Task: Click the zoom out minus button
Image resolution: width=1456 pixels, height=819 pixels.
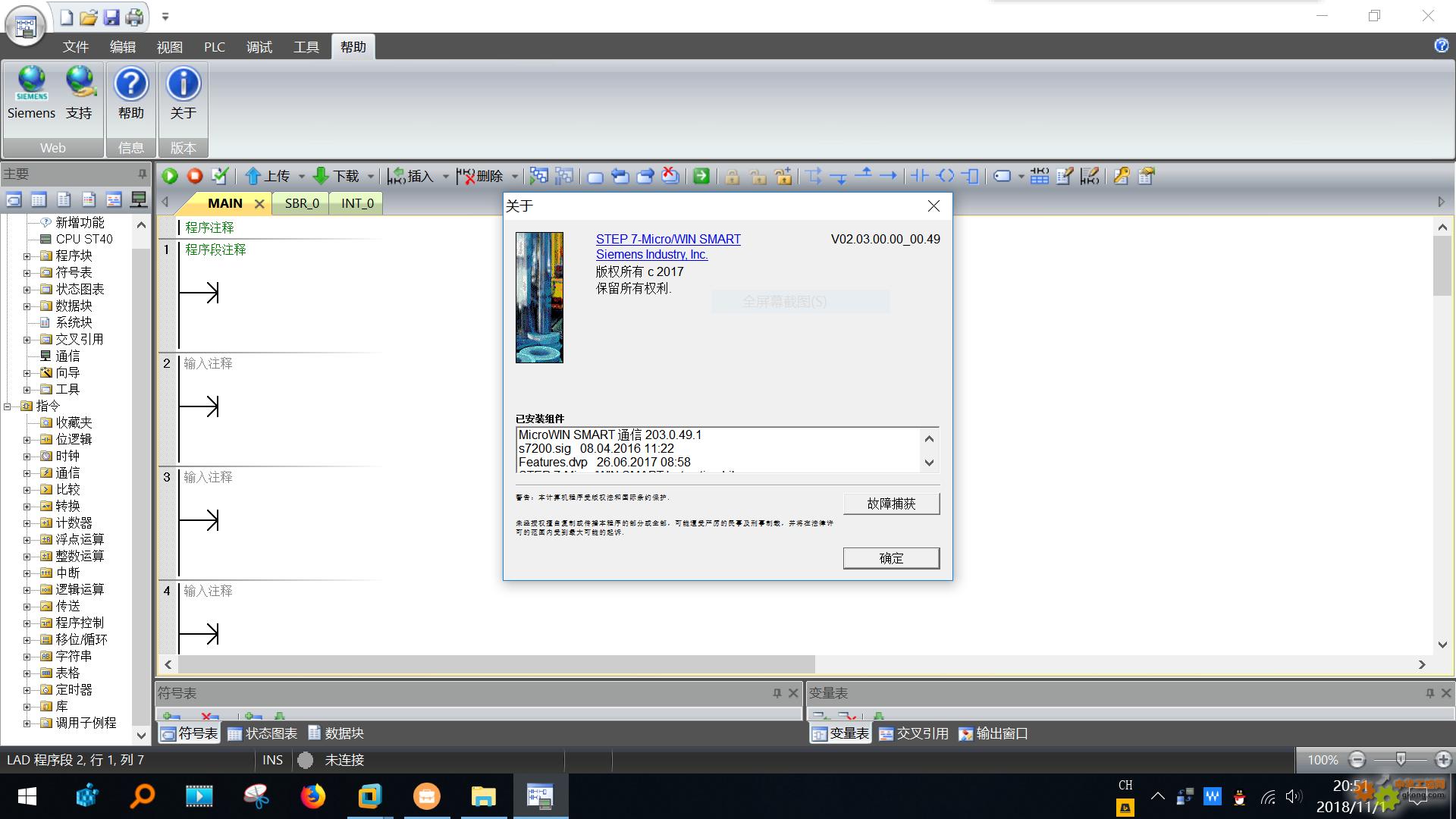Action: 1357,759
